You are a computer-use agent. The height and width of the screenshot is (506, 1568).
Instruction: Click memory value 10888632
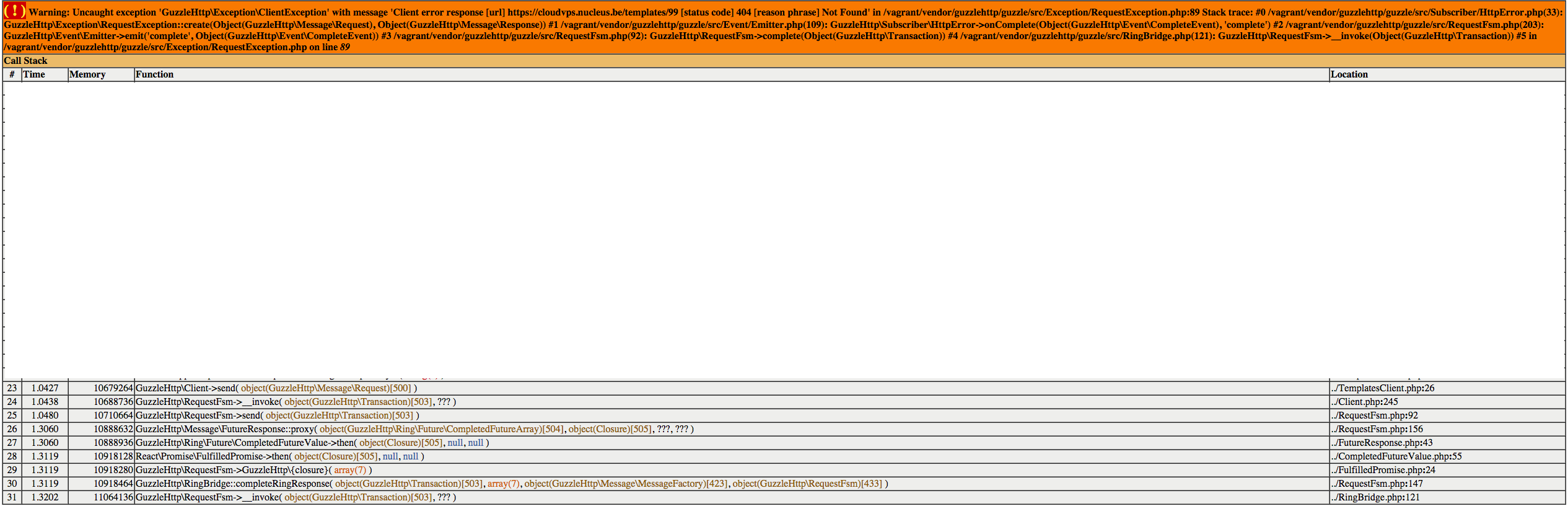point(113,429)
